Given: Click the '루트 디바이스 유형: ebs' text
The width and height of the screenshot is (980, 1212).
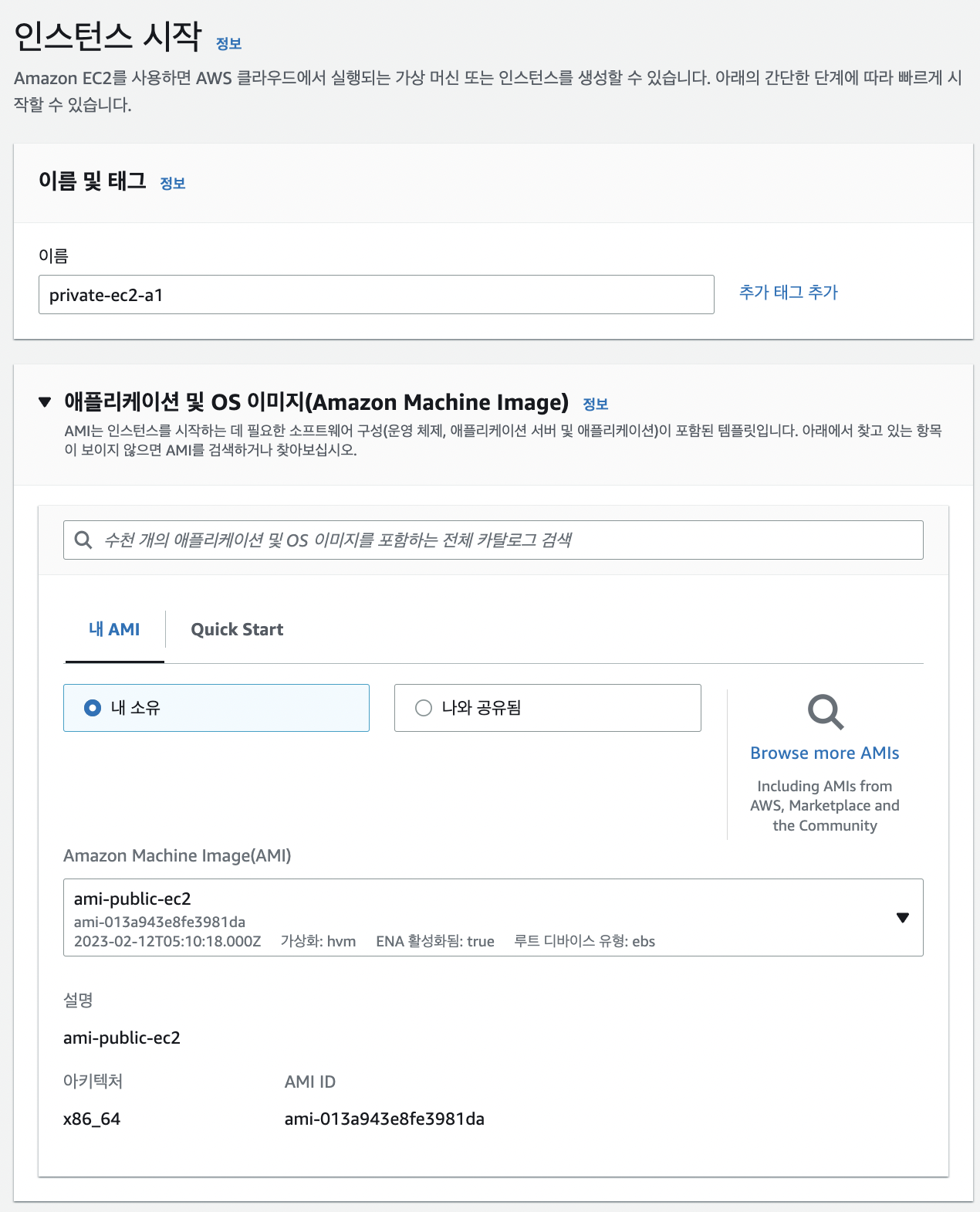Looking at the screenshot, I should tap(584, 941).
